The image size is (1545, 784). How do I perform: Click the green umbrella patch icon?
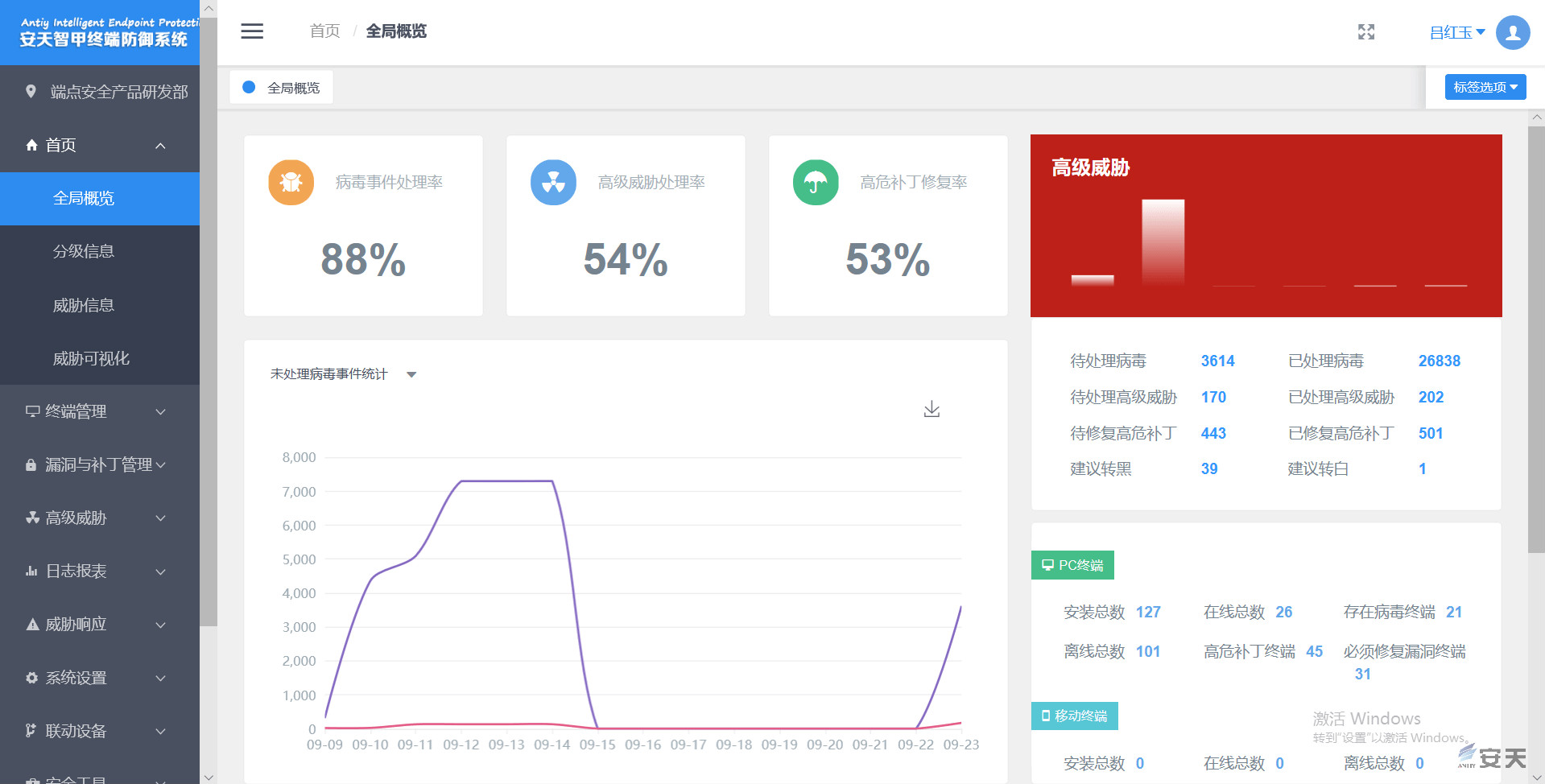click(816, 183)
